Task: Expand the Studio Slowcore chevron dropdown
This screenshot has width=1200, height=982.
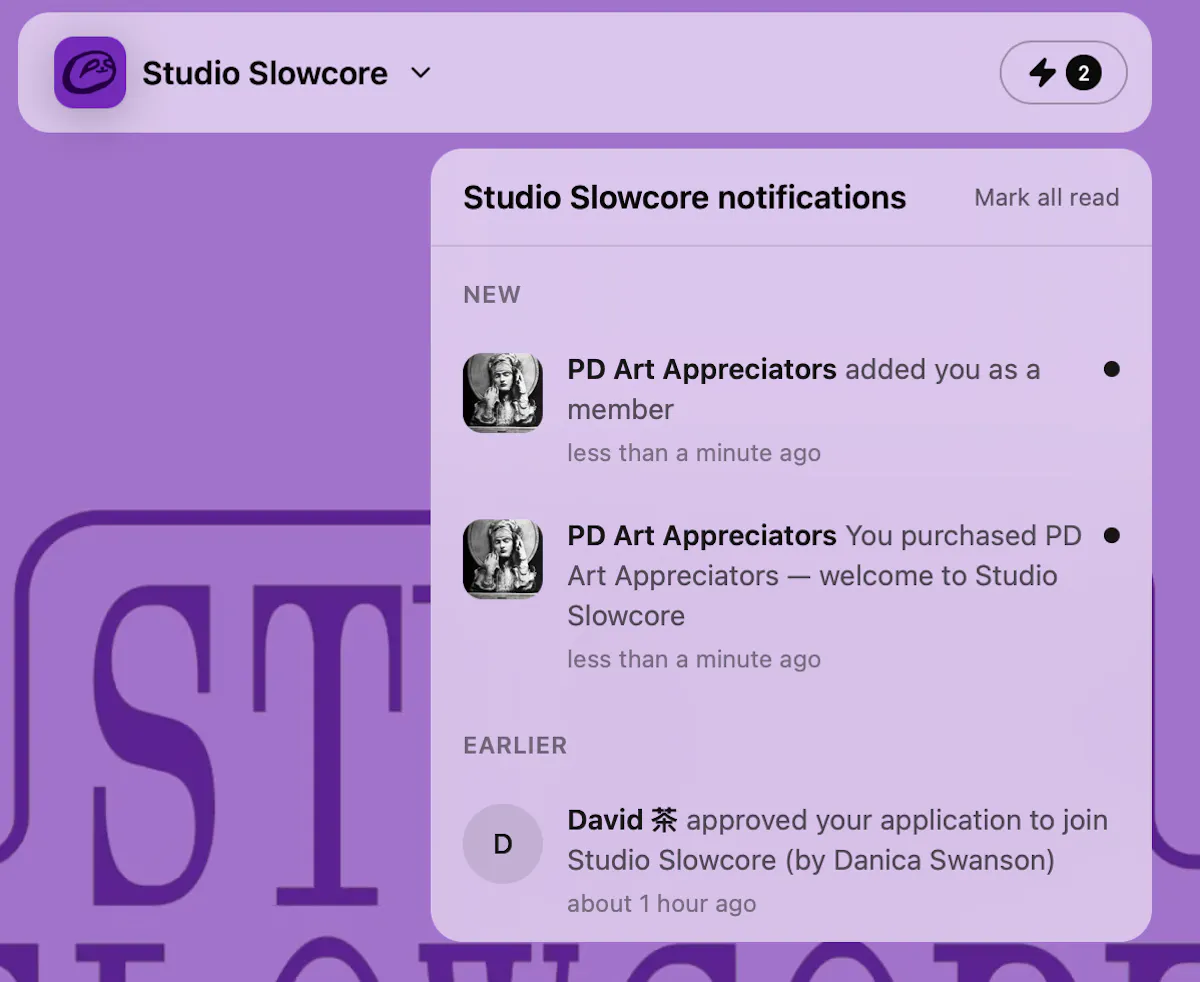Action: [421, 73]
